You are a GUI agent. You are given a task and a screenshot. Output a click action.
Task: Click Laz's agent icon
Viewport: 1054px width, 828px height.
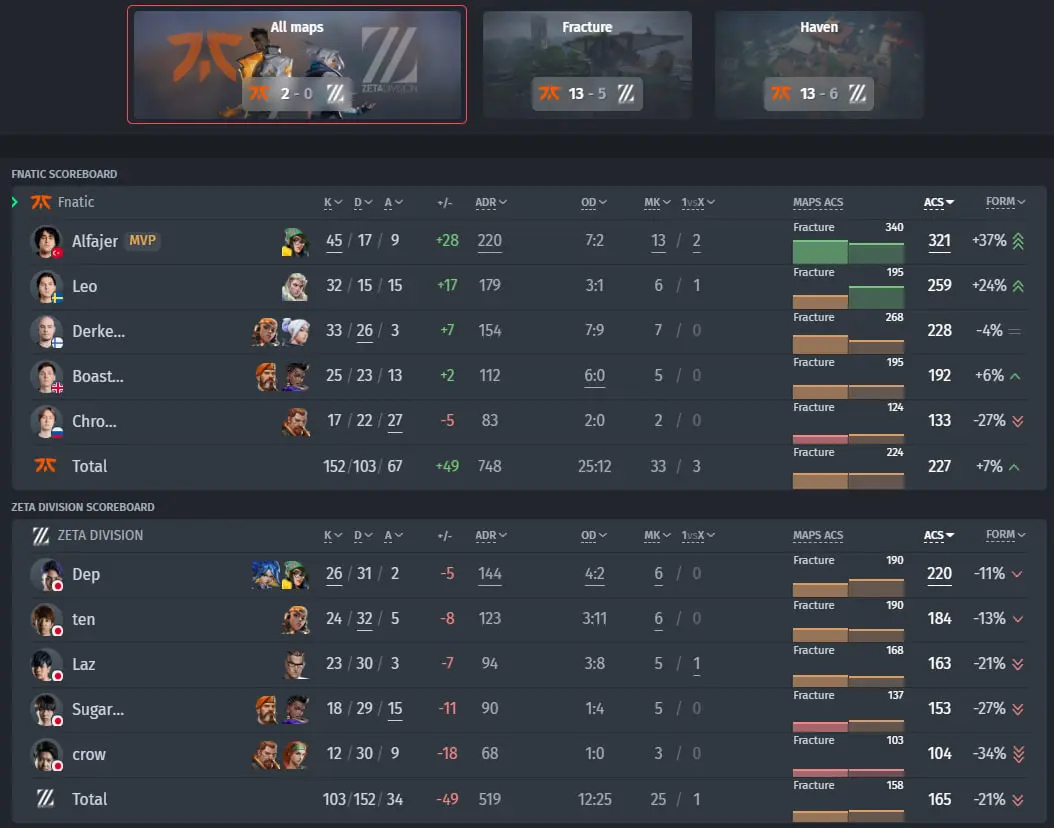(295, 665)
